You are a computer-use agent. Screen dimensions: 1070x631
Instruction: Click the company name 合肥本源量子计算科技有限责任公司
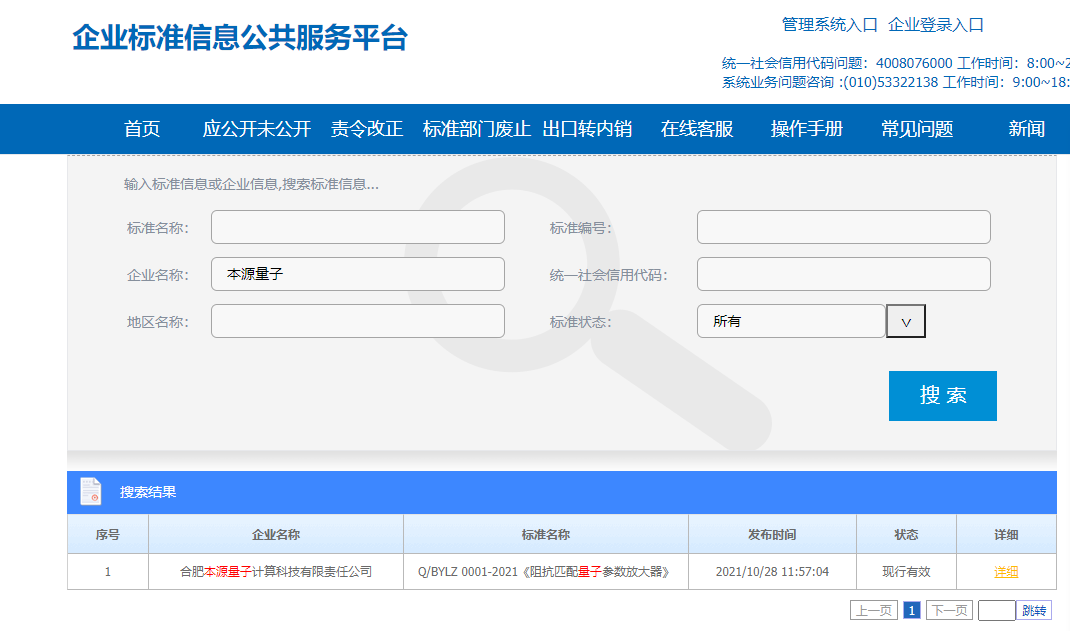tap(276, 572)
